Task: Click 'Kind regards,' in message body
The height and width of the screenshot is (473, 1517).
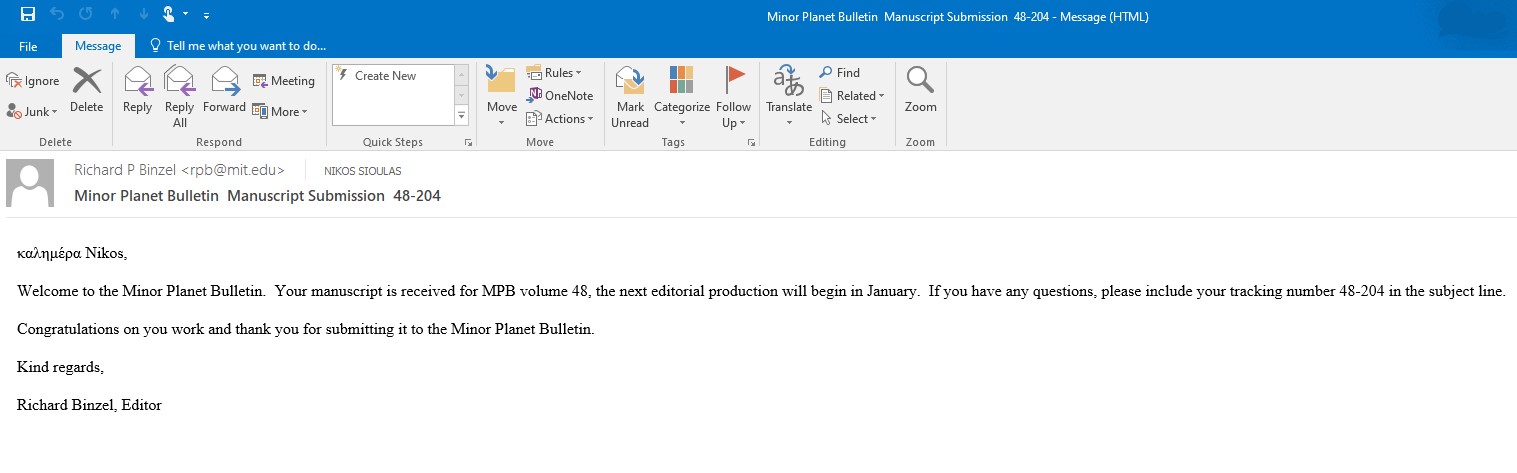Action: (60, 367)
